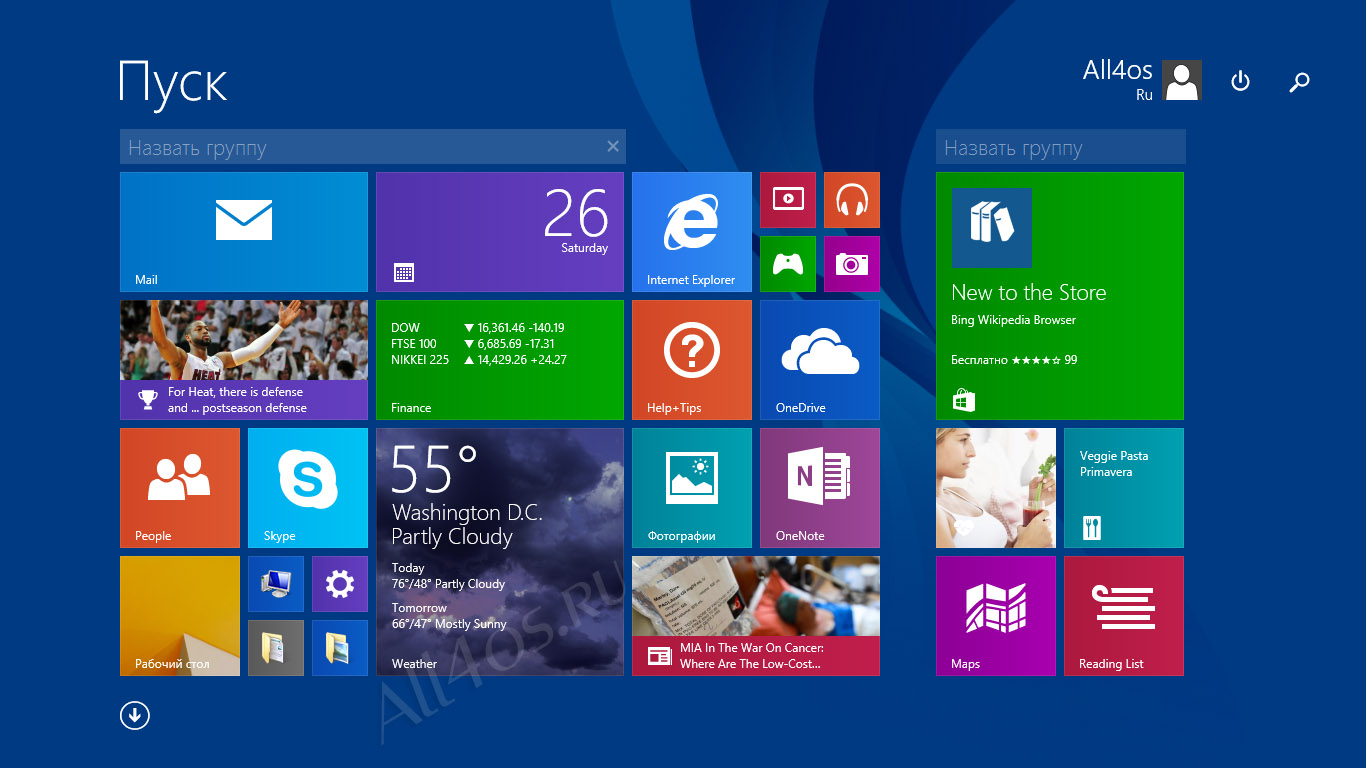Image resolution: width=1366 pixels, height=768 pixels.
Task: Open the This PC computer monitor tile
Action: (276, 584)
